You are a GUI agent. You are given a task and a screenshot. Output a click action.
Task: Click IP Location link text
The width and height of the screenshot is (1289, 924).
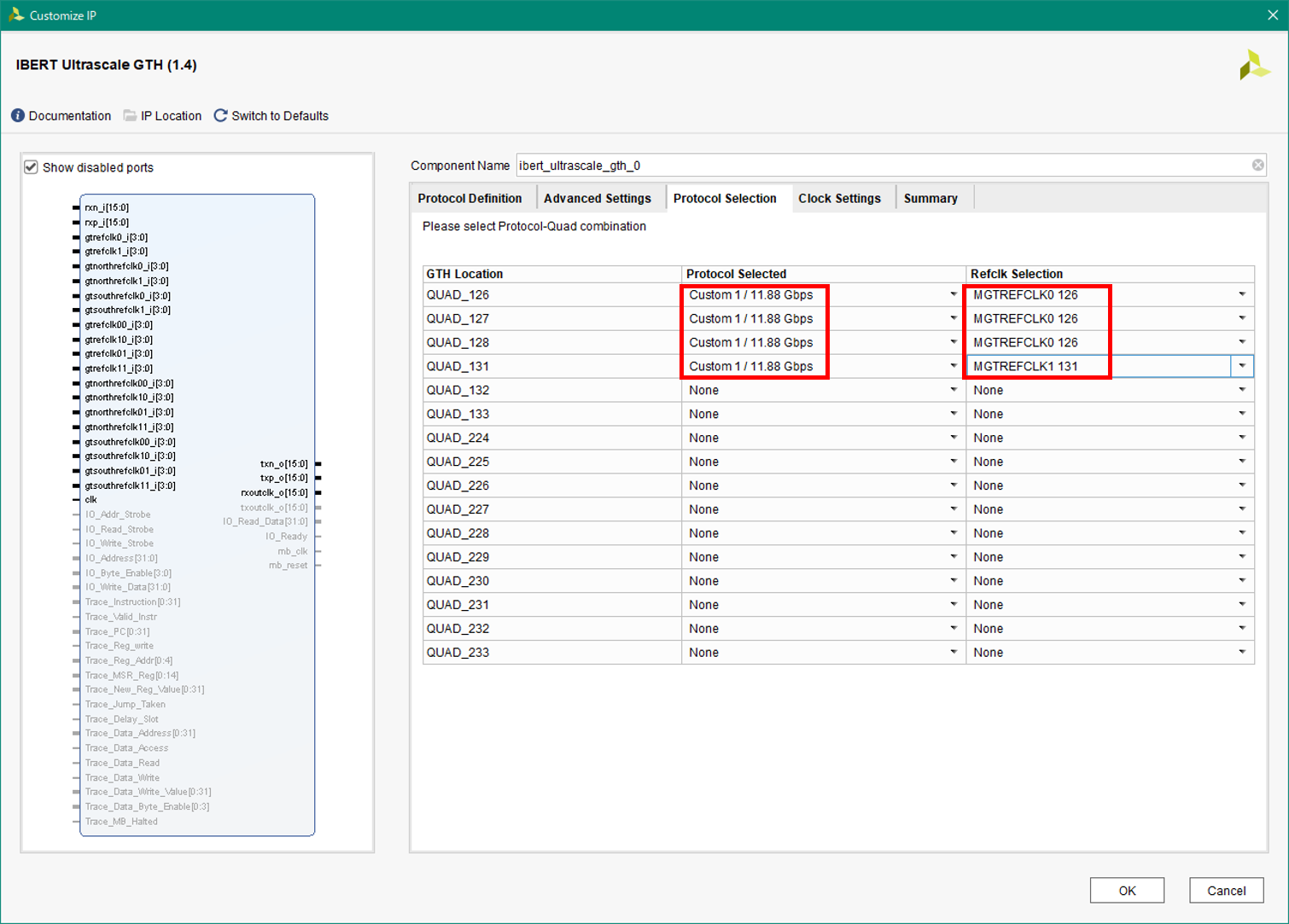pos(172,116)
